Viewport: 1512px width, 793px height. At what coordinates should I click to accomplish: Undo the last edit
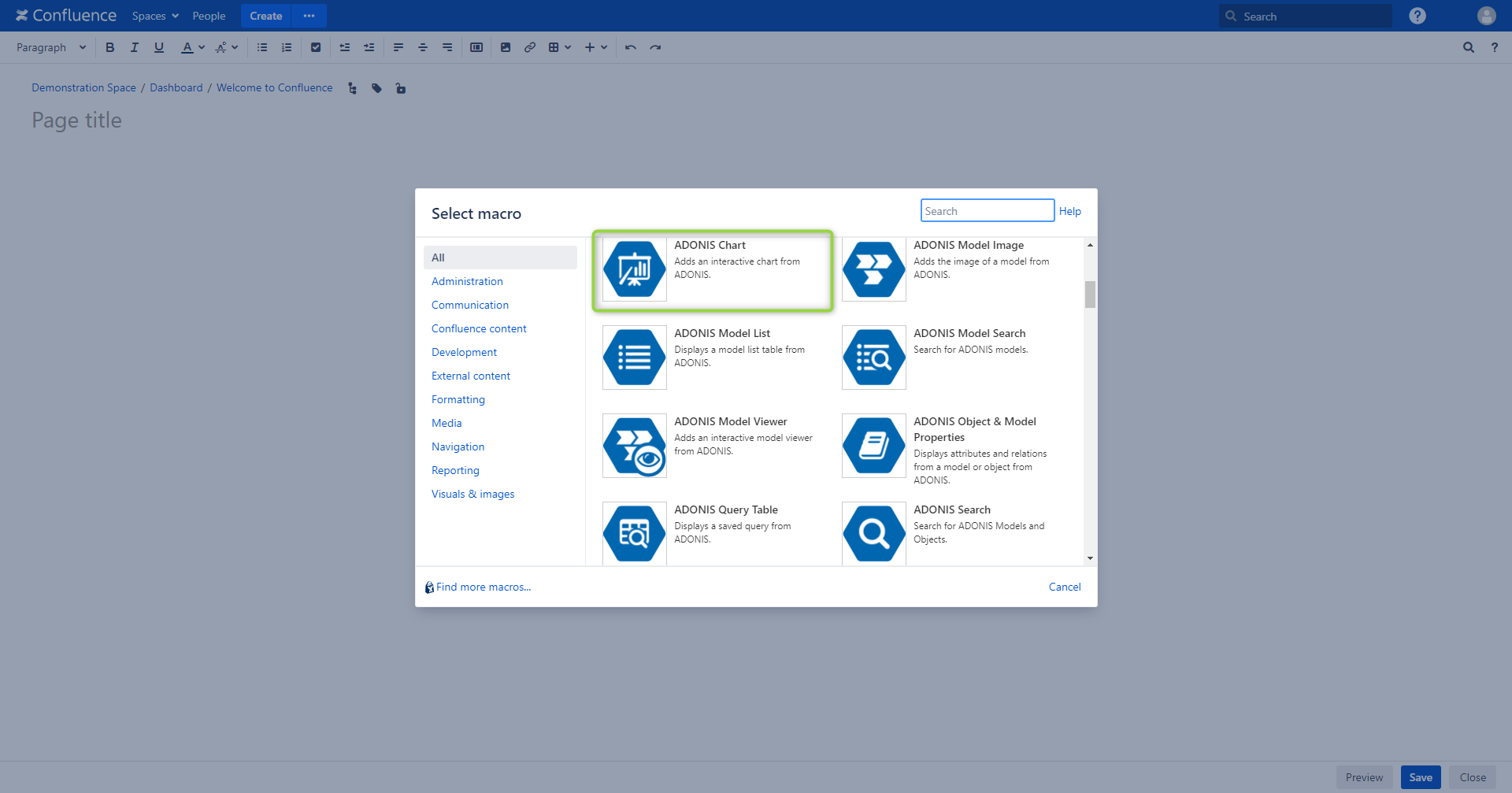coord(631,47)
